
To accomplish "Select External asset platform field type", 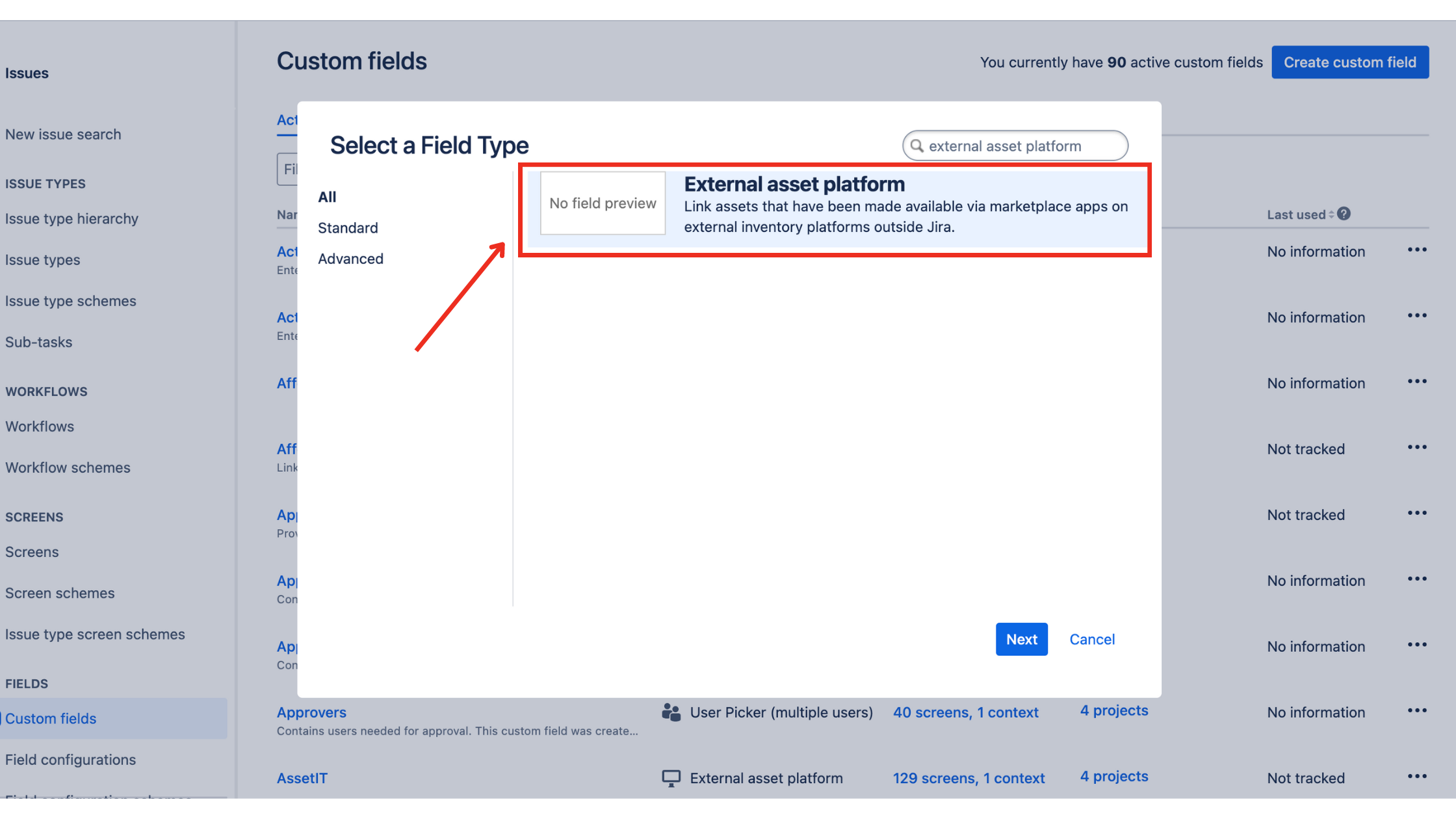I will [837, 209].
